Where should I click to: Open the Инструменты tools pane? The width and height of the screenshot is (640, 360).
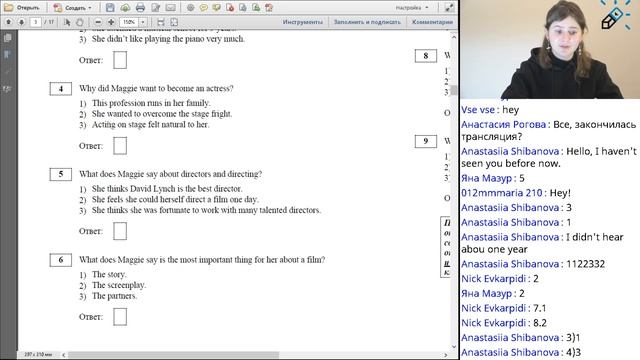[x=302, y=22]
